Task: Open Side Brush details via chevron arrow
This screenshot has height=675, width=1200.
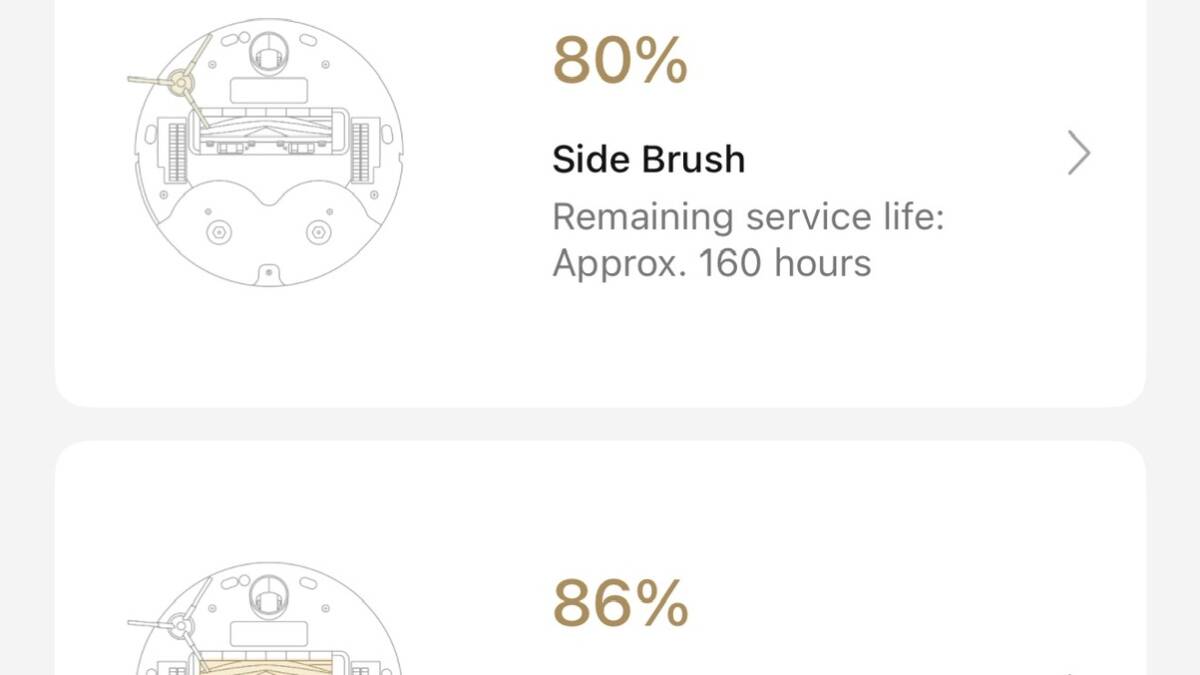Action: [1078, 154]
